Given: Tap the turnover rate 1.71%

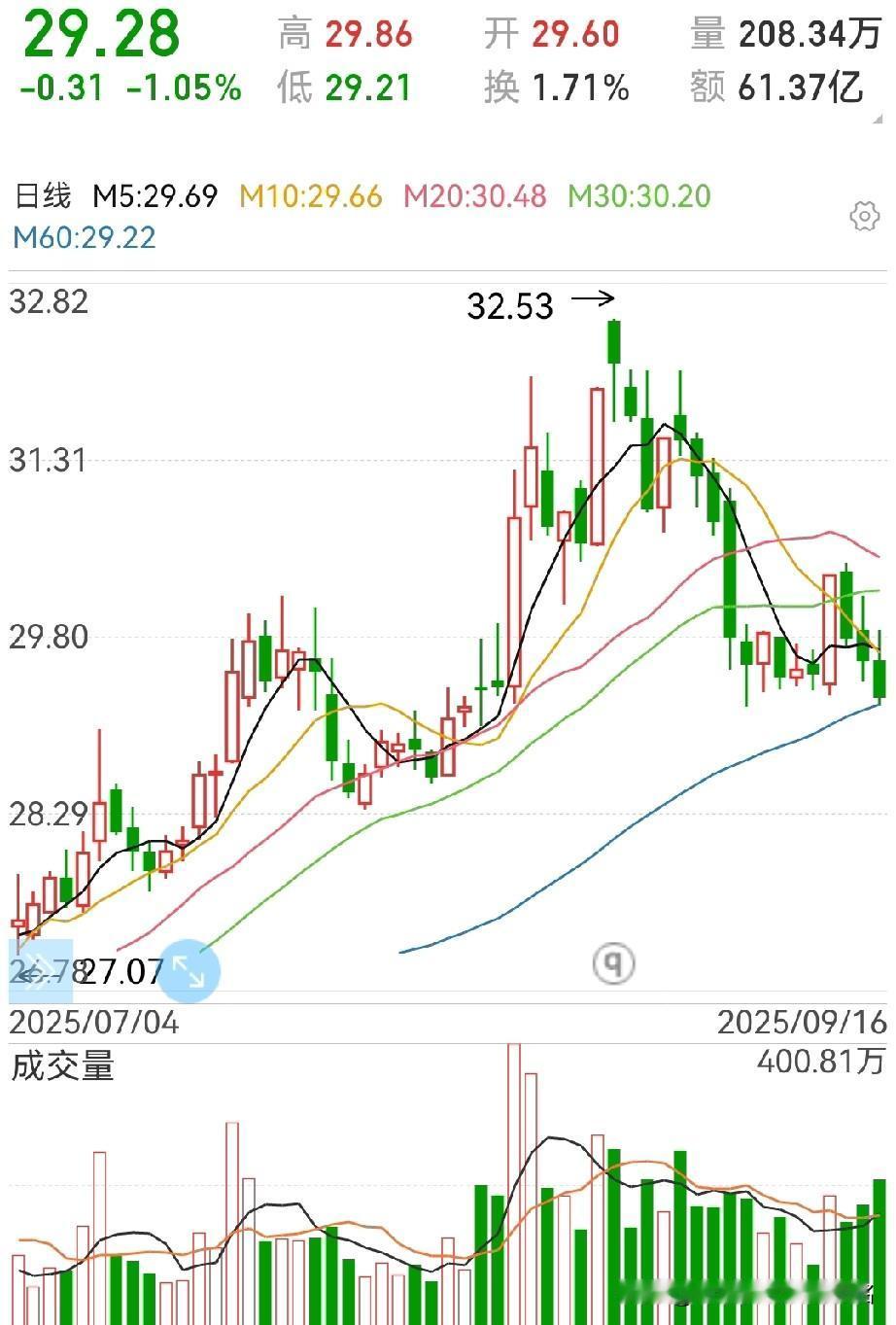Looking at the screenshot, I should (x=581, y=89).
